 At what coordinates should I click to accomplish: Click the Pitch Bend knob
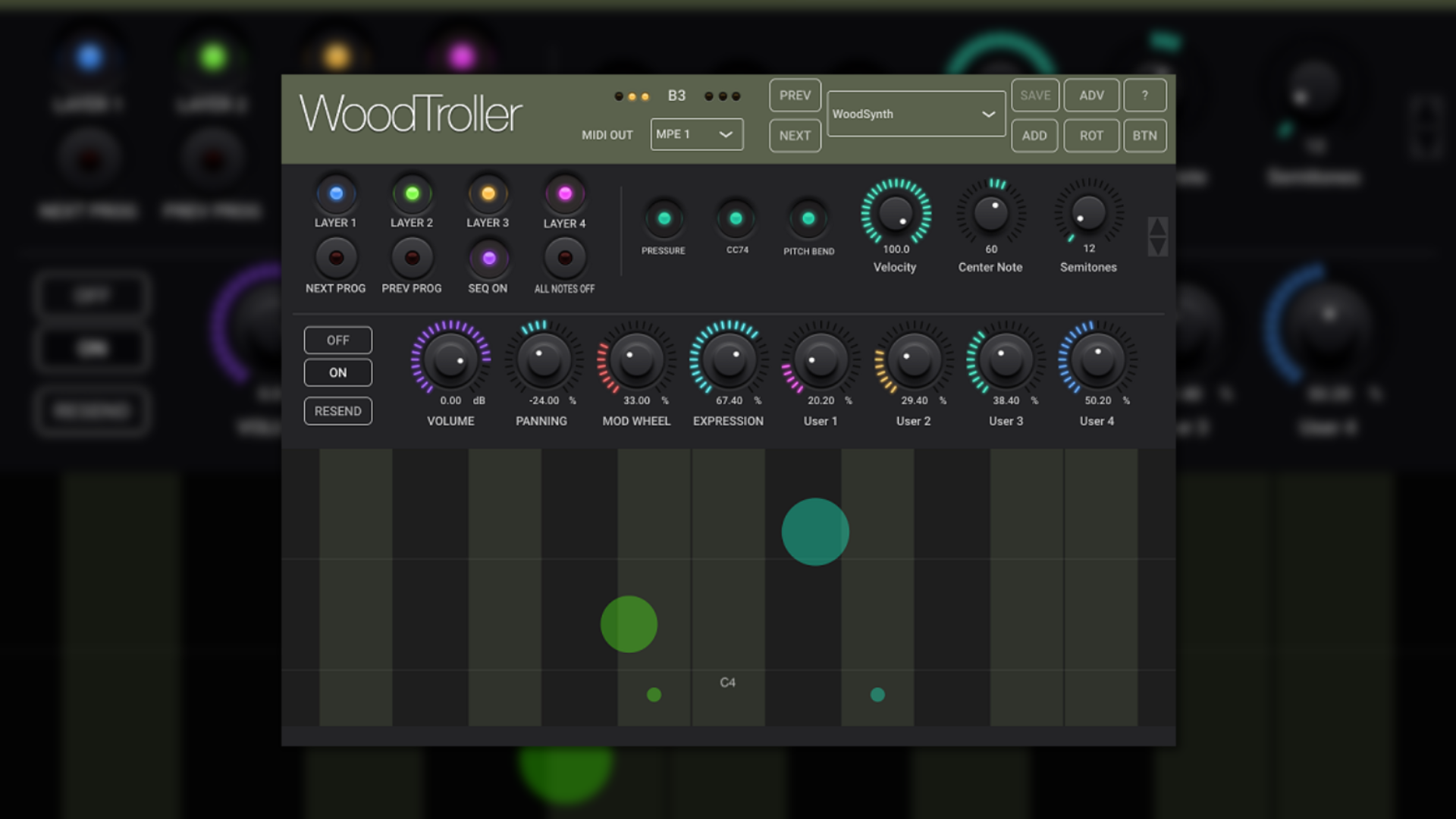(807, 218)
